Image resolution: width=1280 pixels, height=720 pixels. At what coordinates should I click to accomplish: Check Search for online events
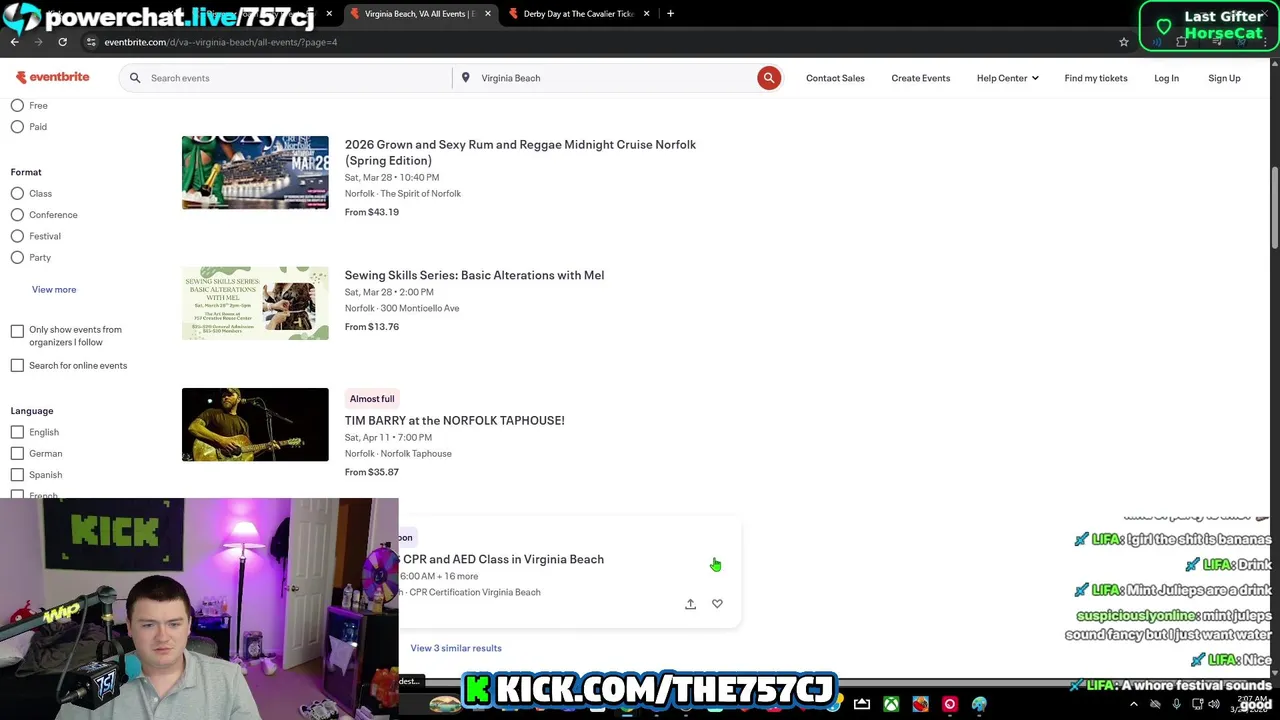pyautogui.click(x=17, y=365)
